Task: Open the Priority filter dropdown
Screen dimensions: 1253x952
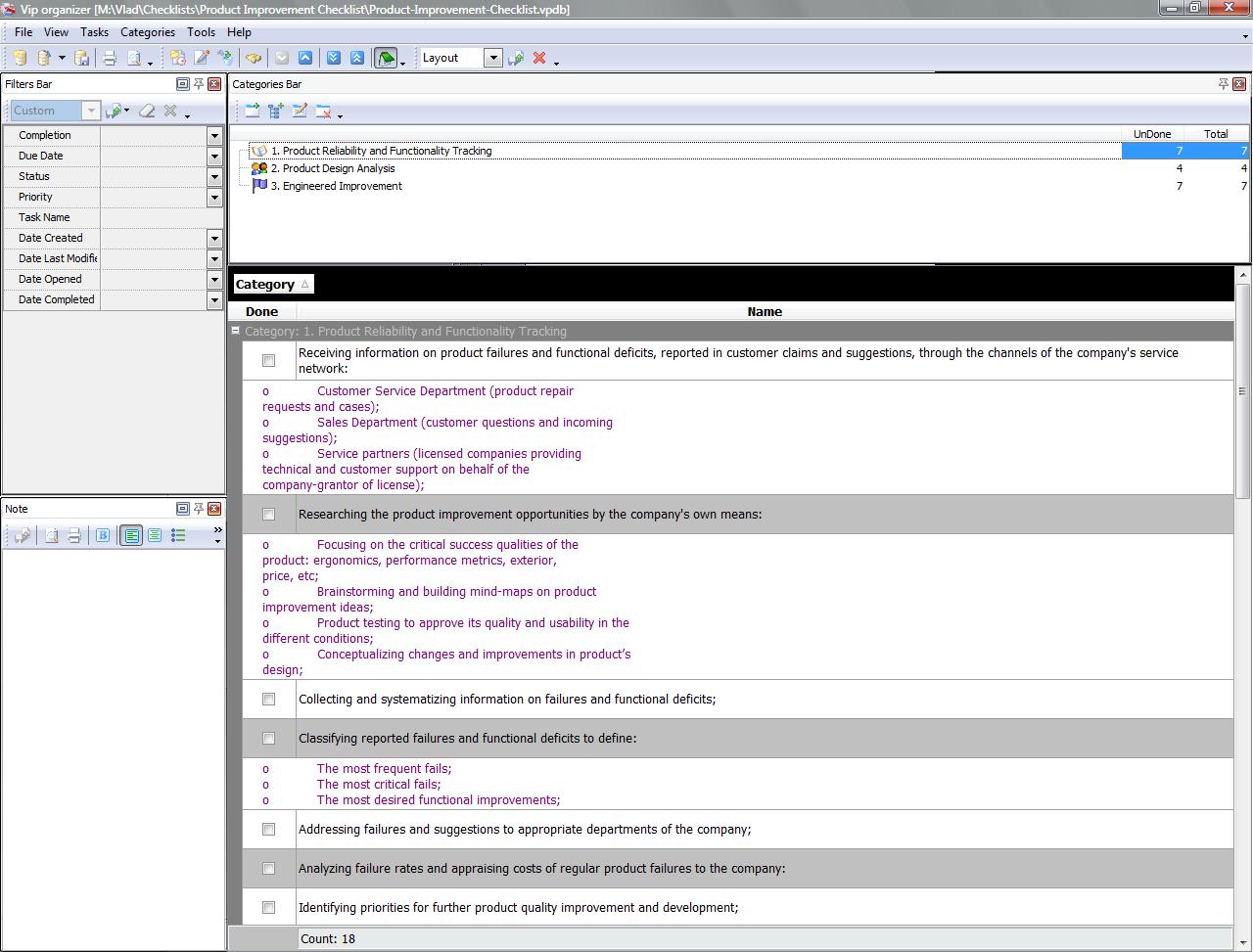Action: tap(214, 198)
